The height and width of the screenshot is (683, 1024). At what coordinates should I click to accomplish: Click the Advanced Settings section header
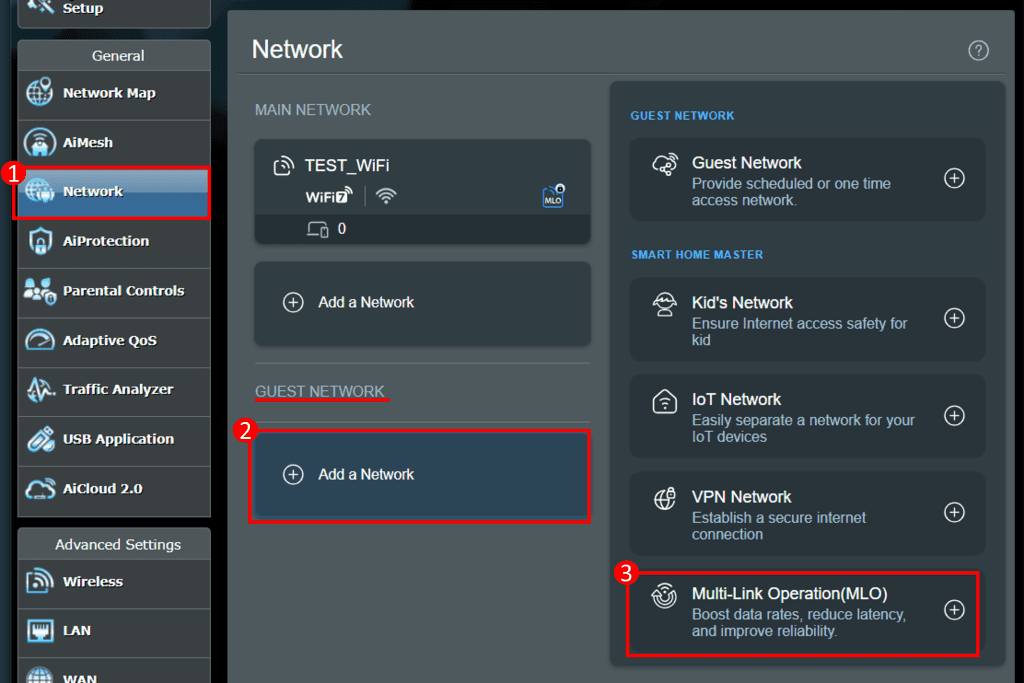(118, 545)
